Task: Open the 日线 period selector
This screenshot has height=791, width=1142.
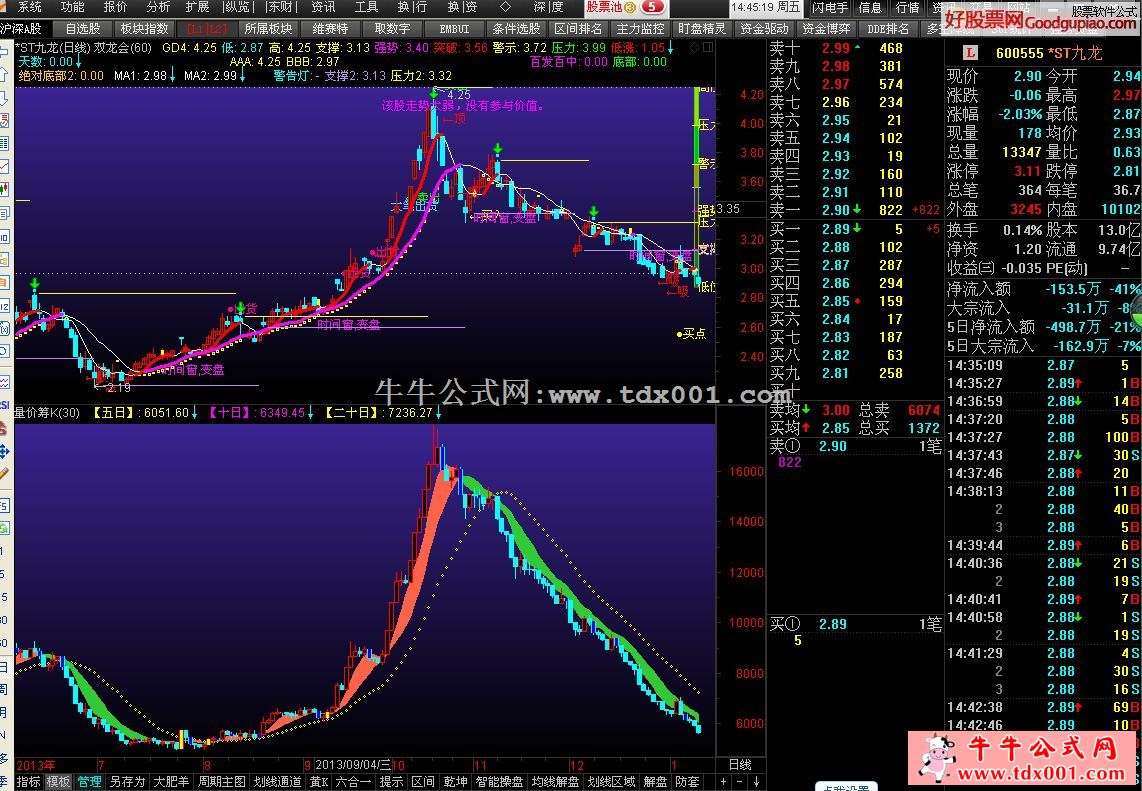Action: coord(740,764)
